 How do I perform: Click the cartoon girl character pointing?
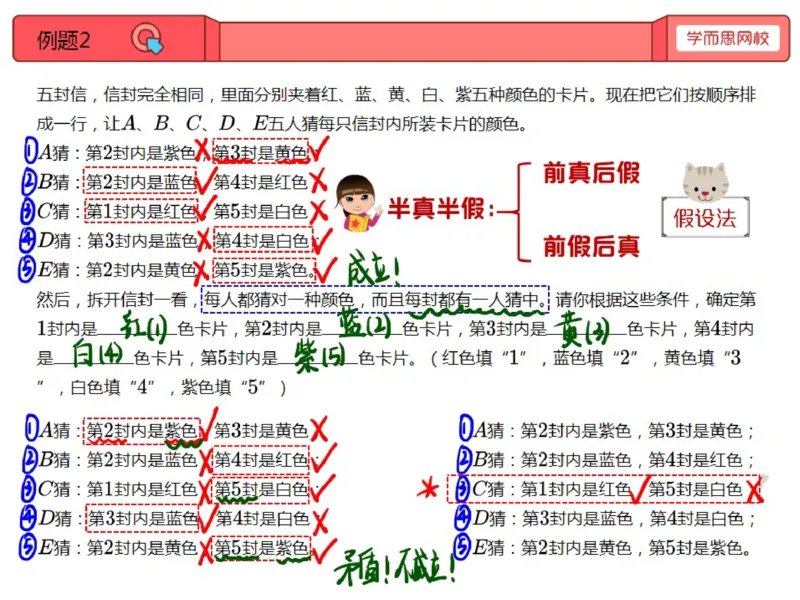pos(358,203)
